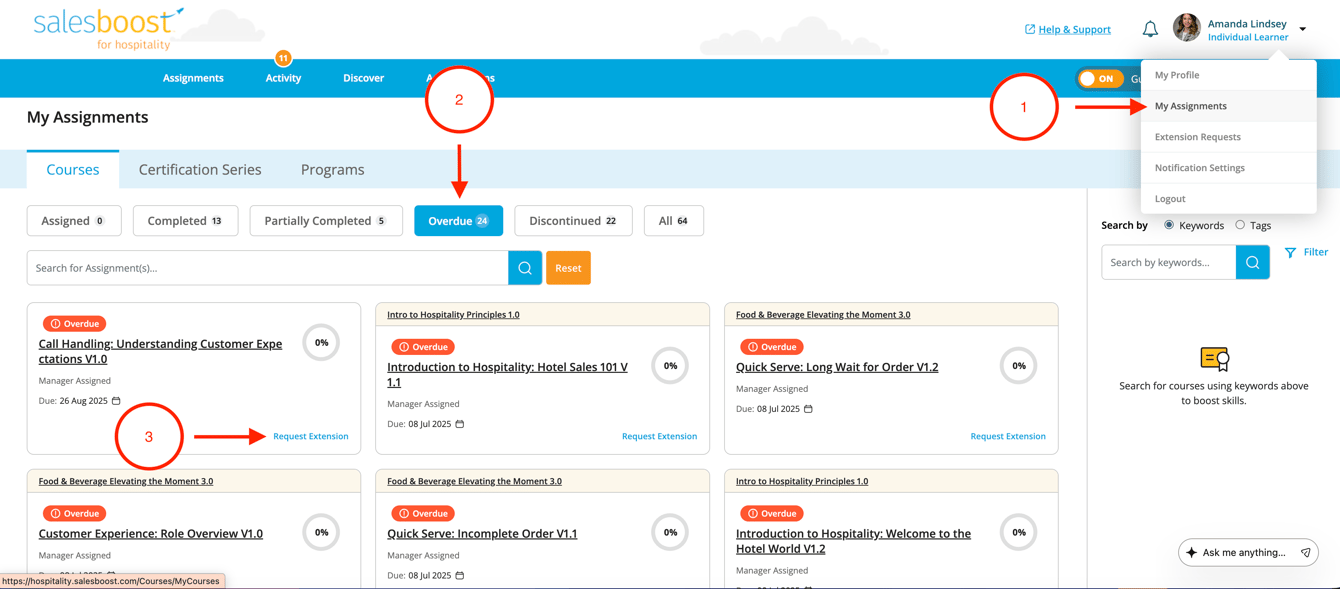Click the course certificate icon in search panel
1340x589 pixels.
1214,359
